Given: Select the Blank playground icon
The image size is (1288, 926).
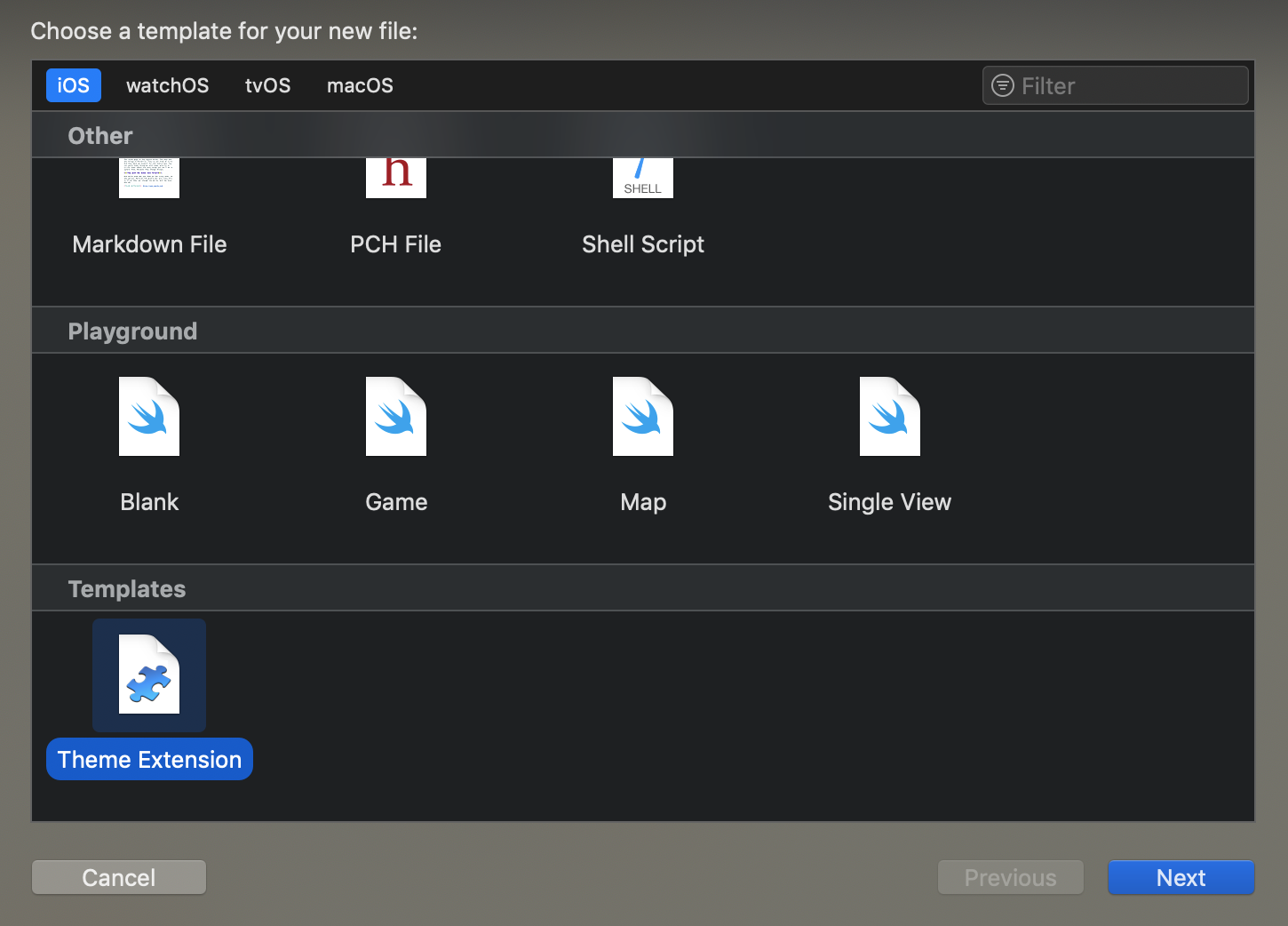Looking at the screenshot, I should click(x=149, y=417).
